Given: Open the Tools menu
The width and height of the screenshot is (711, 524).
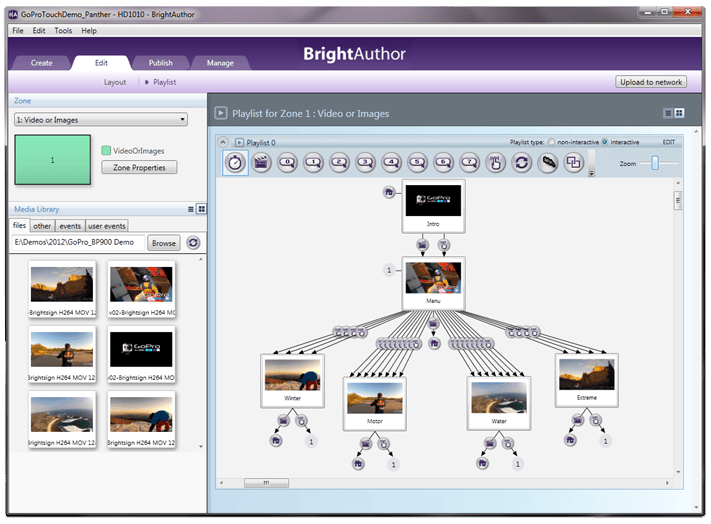Looking at the screenshot, I should [x=63, y=31].
